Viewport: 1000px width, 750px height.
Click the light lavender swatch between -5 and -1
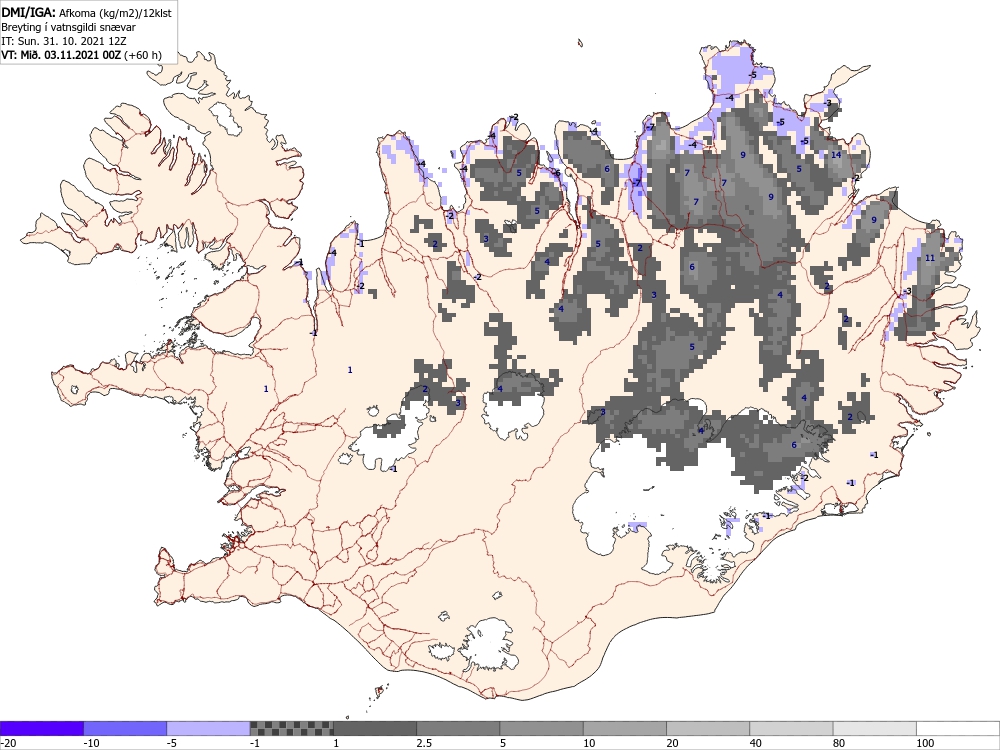click(x=208, y=728)
